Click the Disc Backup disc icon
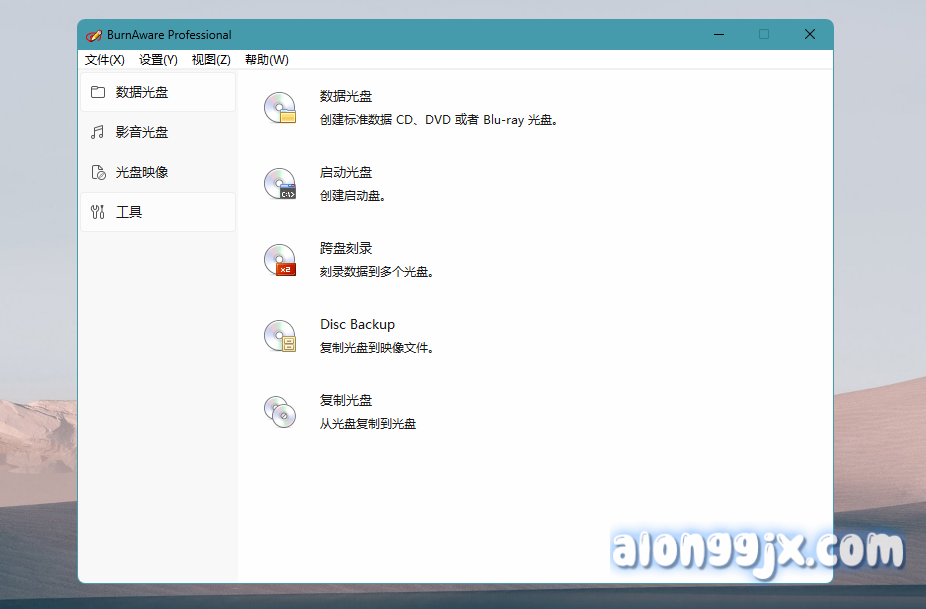Image resolution: width=926 pixels, height=609 pixels. (280, 336)
